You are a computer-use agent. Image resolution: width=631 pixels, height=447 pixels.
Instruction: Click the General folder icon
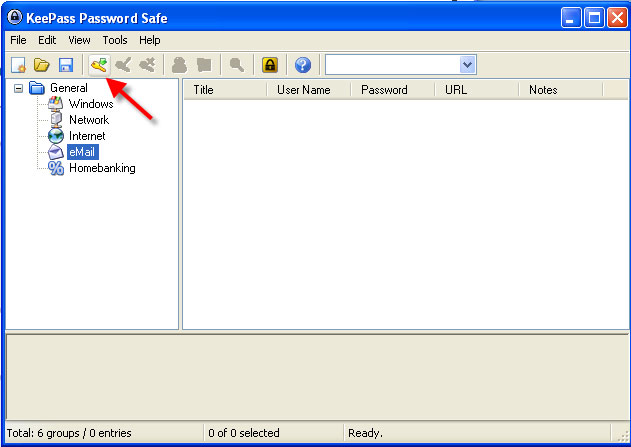37,88
